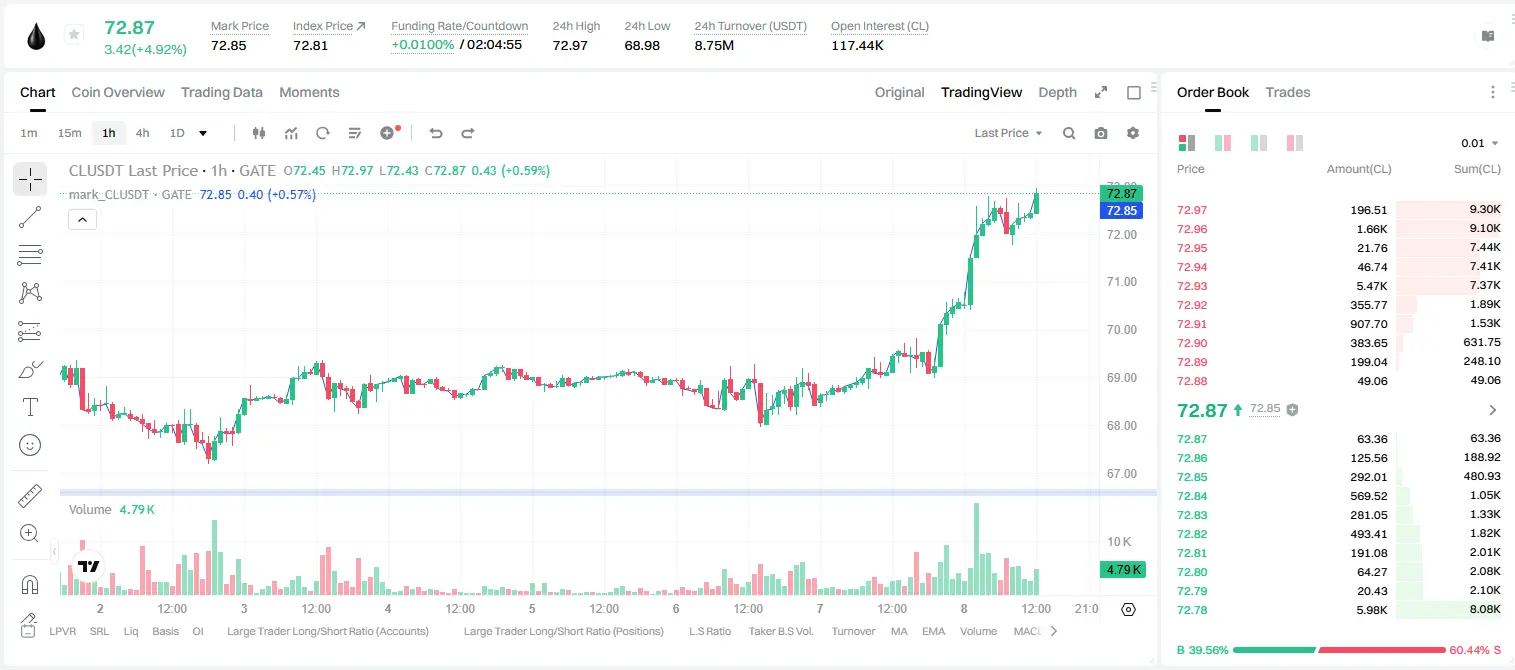Select the trend line drawing tool
Viewport: 1515px width, 670px height.
pos(30,217)
